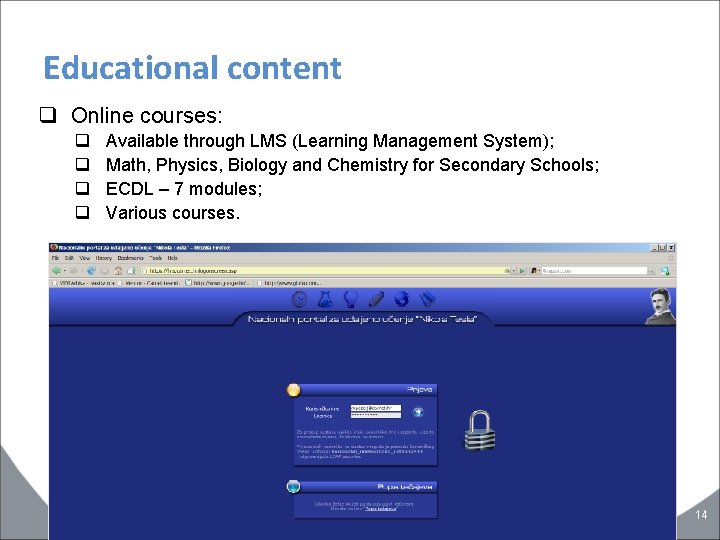
Task: Click the padlock image
Action: click(479, 430)
